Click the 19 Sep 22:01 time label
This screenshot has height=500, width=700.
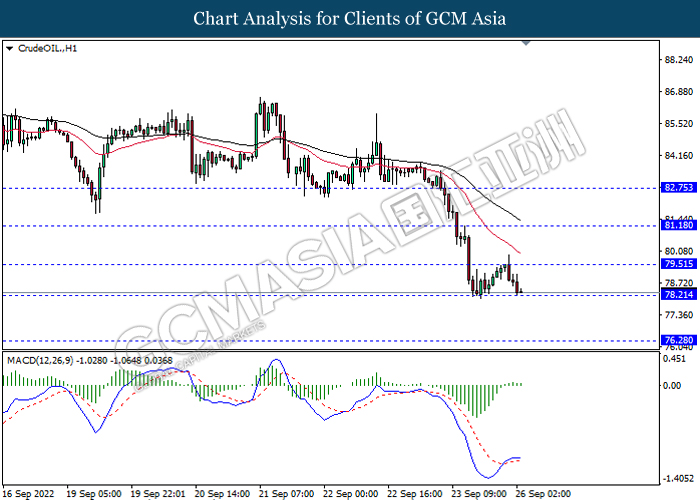158,494
